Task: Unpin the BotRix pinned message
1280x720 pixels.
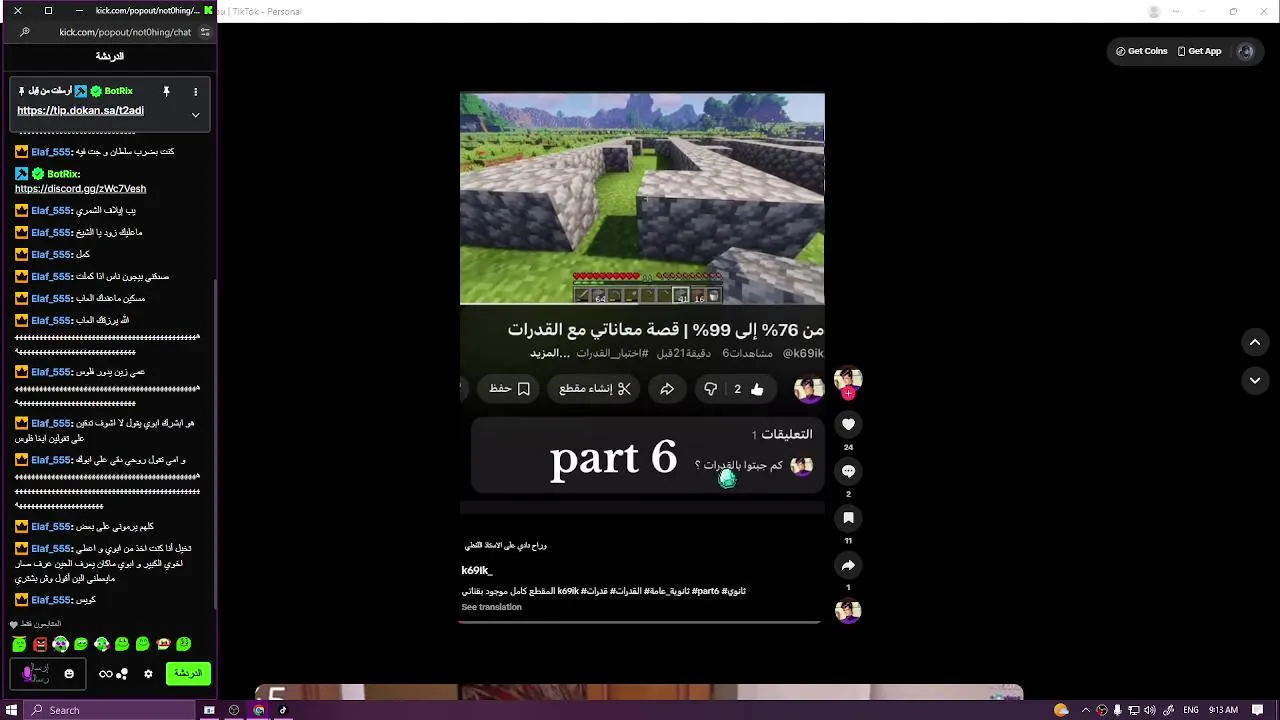Action: tap(166, 91)
